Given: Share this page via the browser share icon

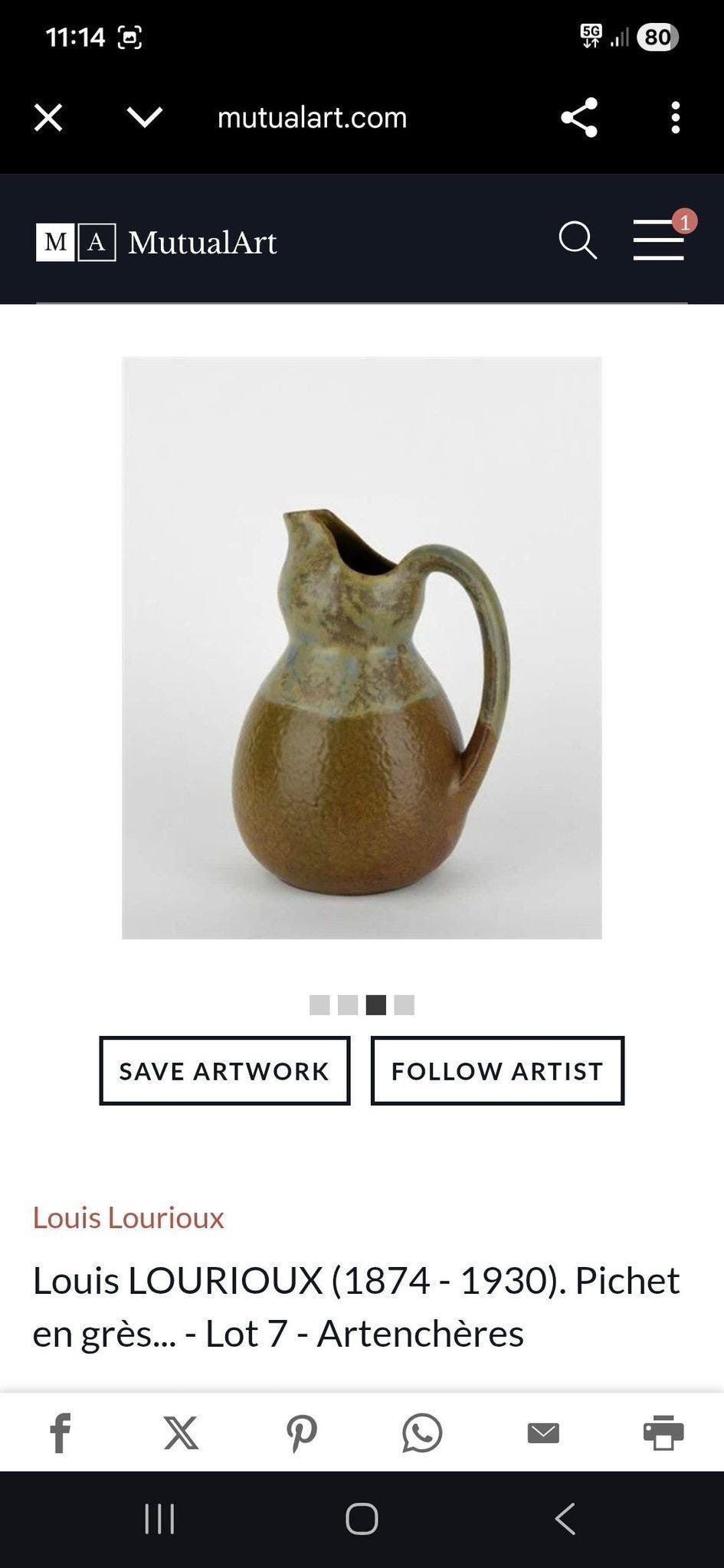Looking at the screenshot, I should [579, 118].
